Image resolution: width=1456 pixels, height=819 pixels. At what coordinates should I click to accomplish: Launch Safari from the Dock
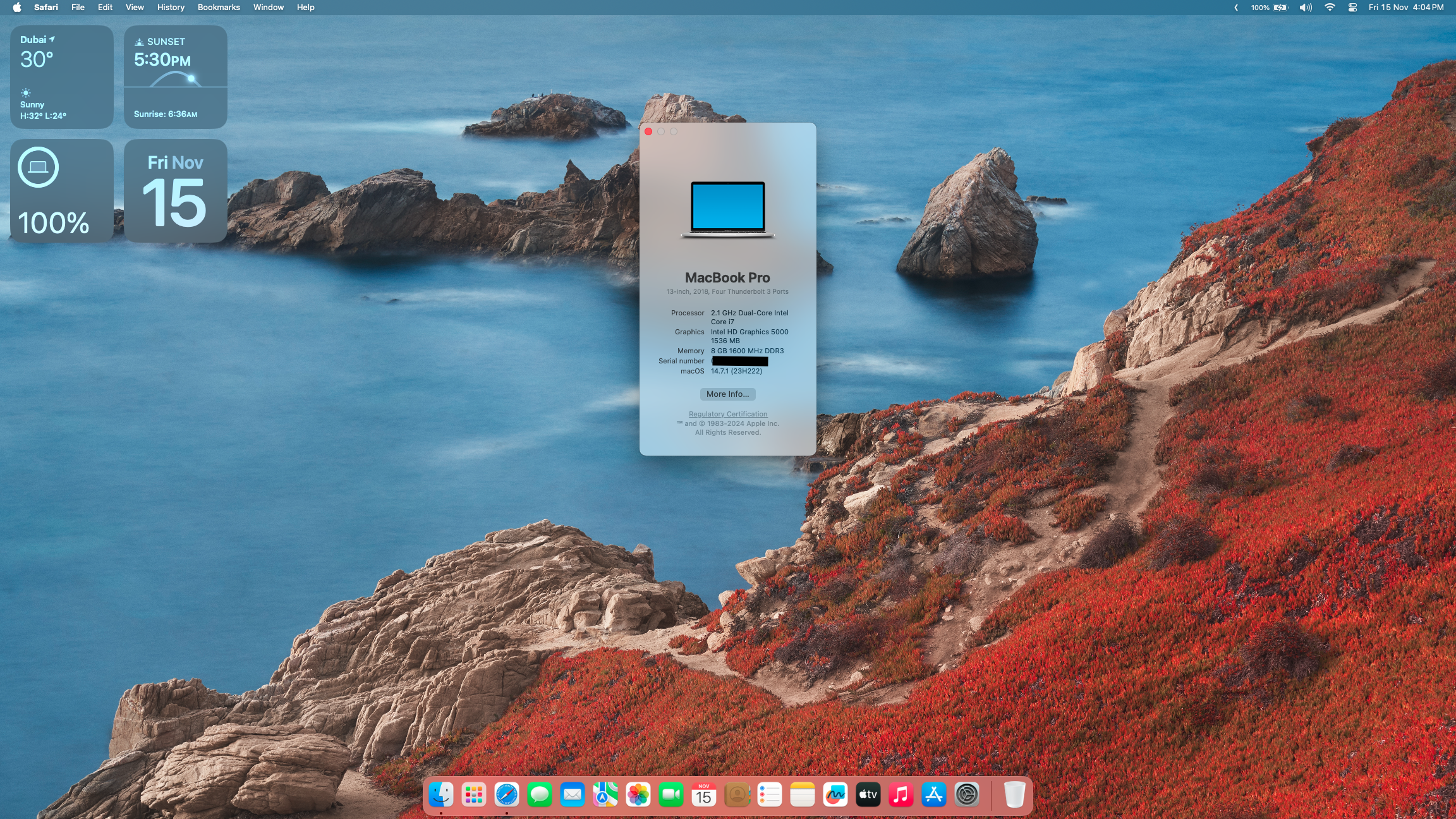(x=507, y=794)
